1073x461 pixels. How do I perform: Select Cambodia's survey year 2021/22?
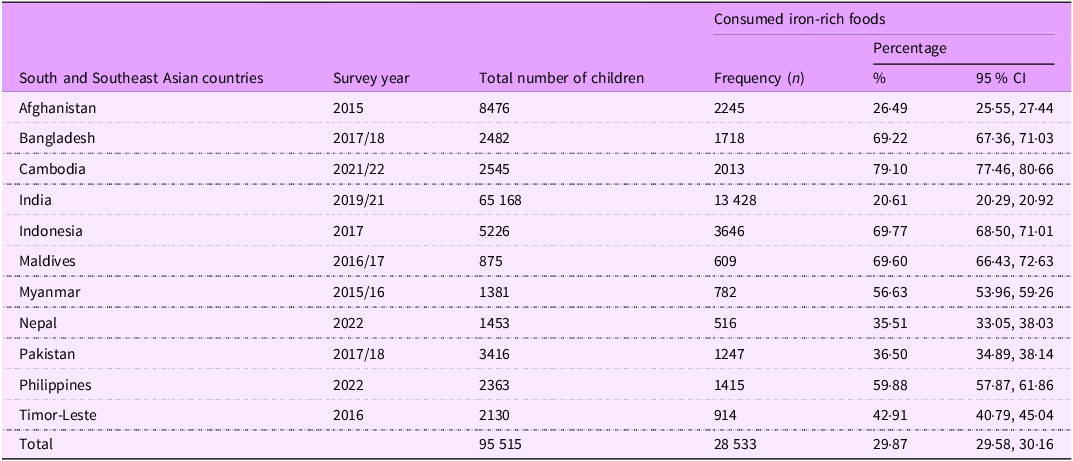pyautogui.click(x=360, y=169)
